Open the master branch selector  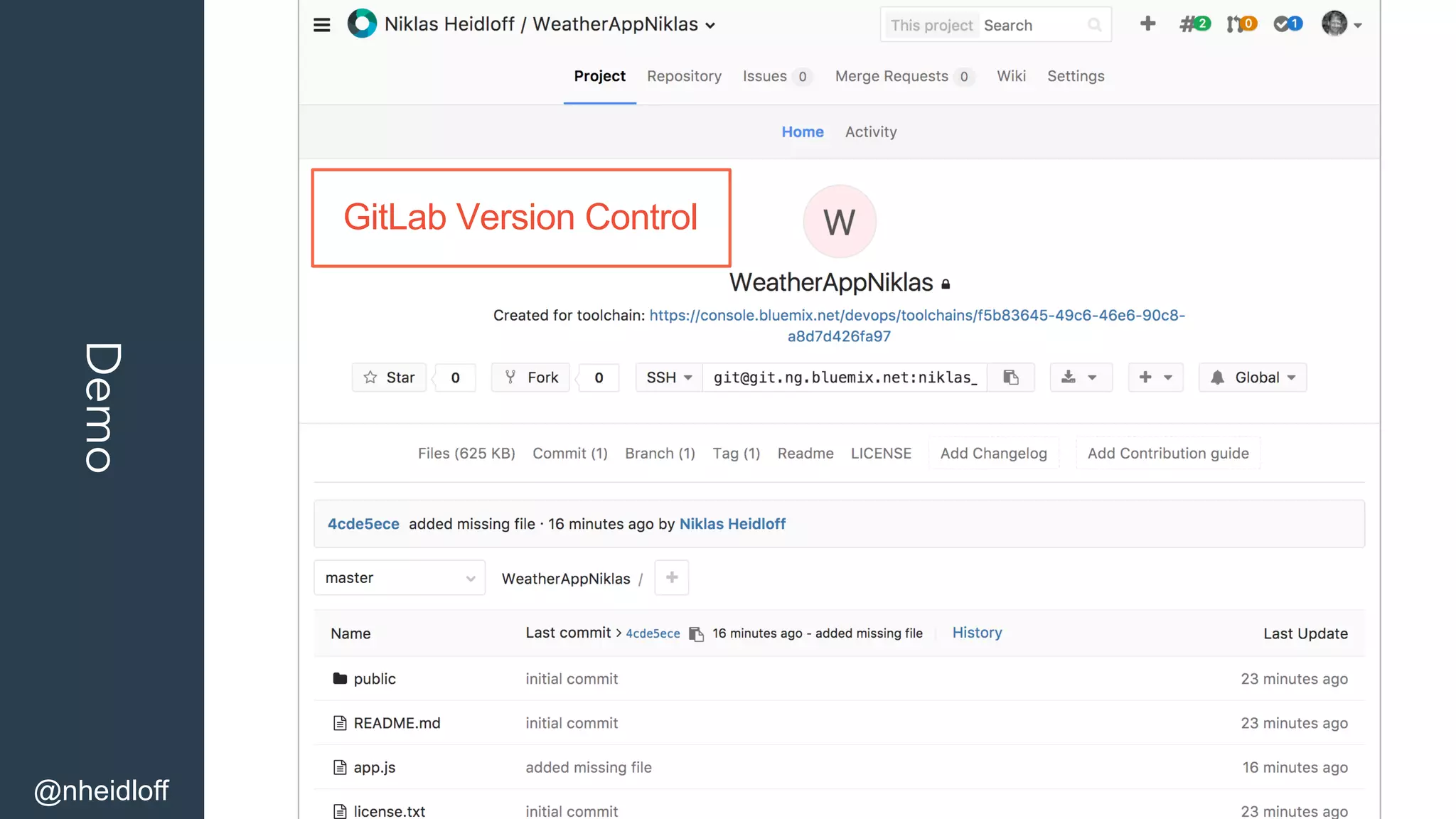click(400, 578)
